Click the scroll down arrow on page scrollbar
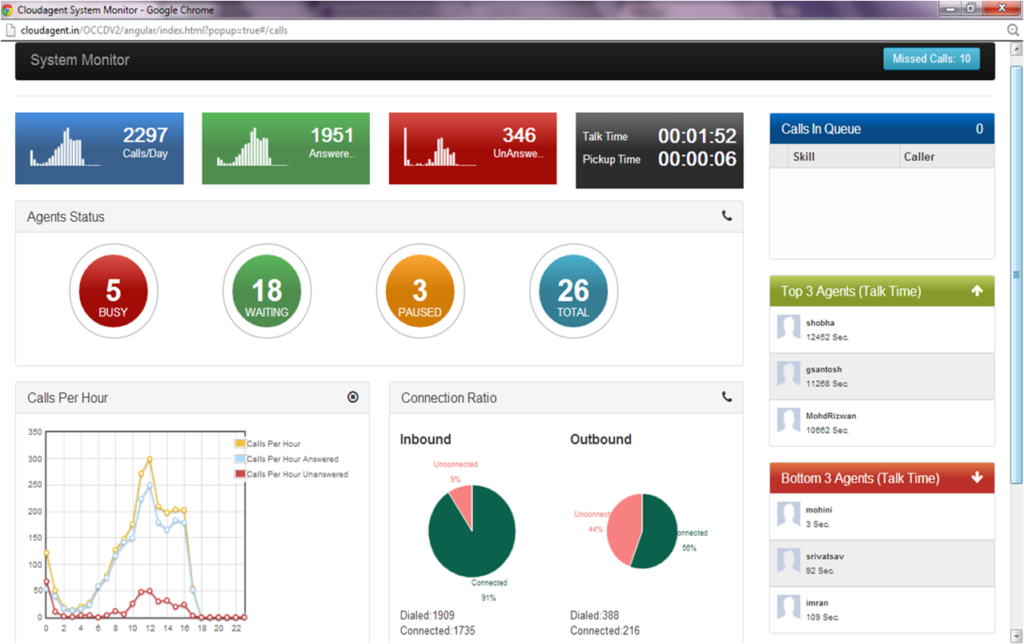The image size is (1024, 644). 1016,636
